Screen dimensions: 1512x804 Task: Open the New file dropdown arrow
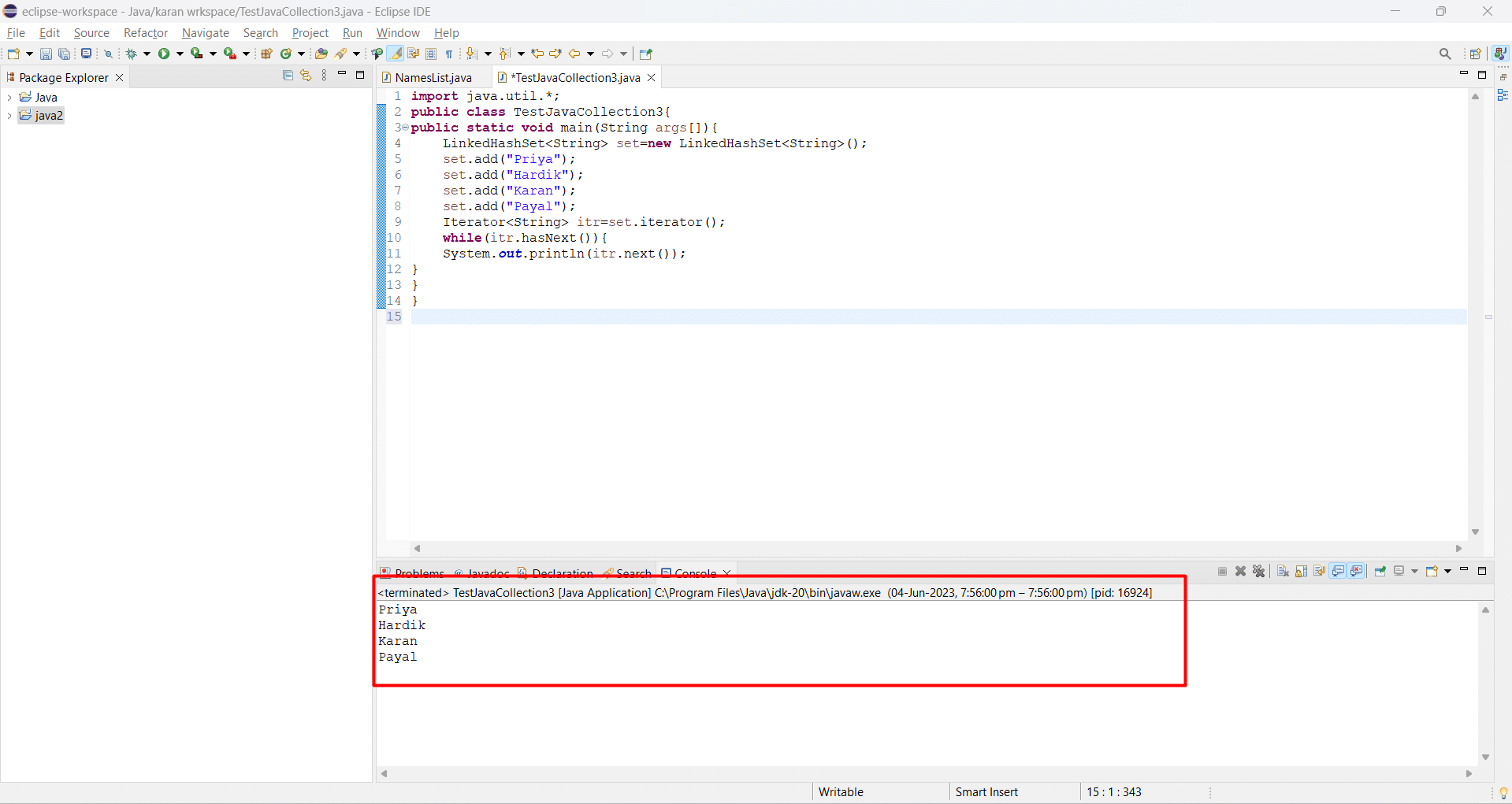tap(29, 54)
